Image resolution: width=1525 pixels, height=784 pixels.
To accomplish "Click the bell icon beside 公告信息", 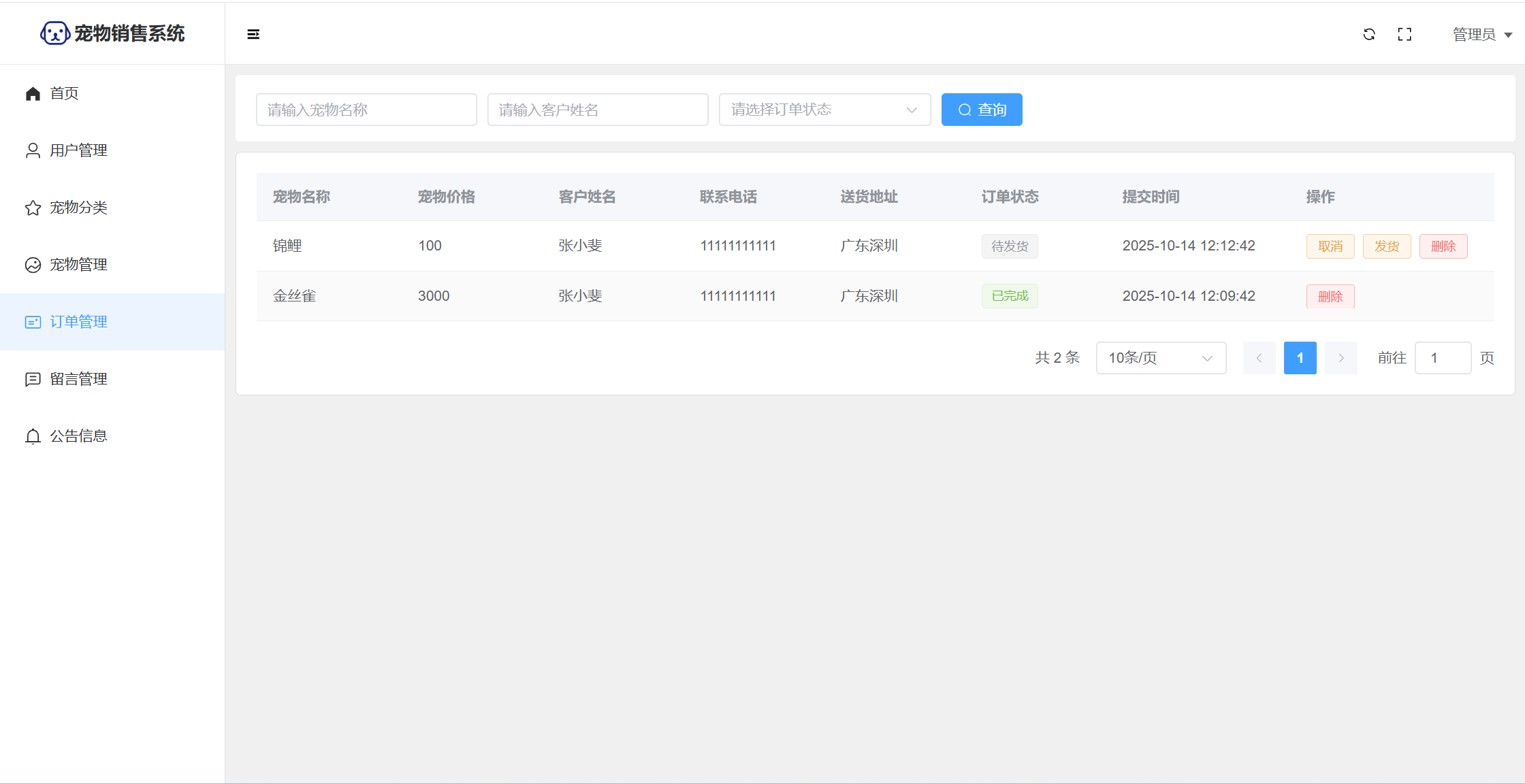I will pos(33,436).
